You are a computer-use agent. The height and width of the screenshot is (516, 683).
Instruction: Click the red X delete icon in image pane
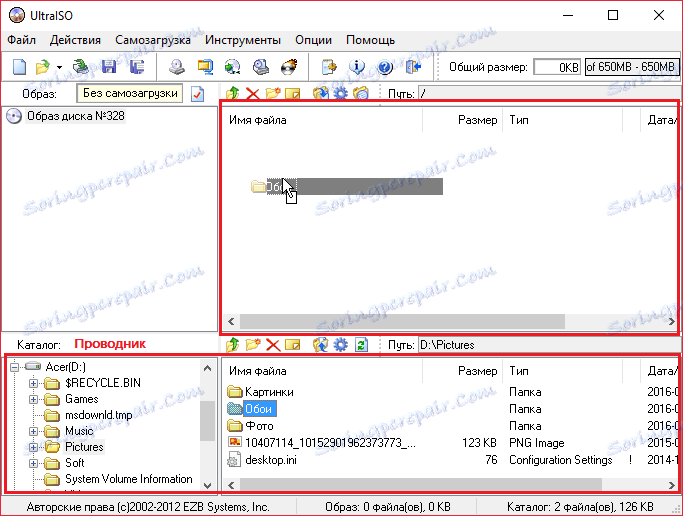point(253,93)
